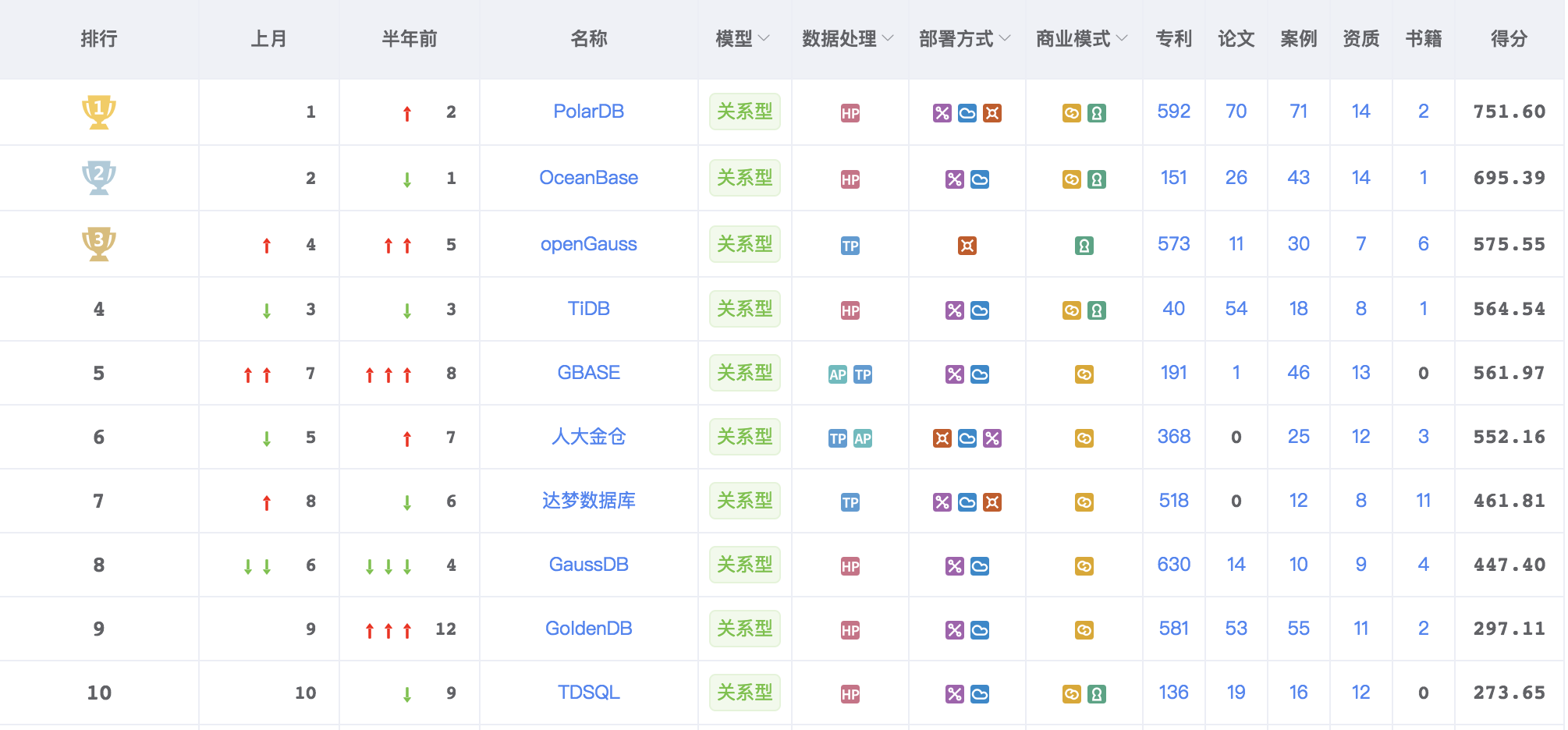
Task: Click the green business-model icon for PolarDB
Action: (x=1097, y=113)
